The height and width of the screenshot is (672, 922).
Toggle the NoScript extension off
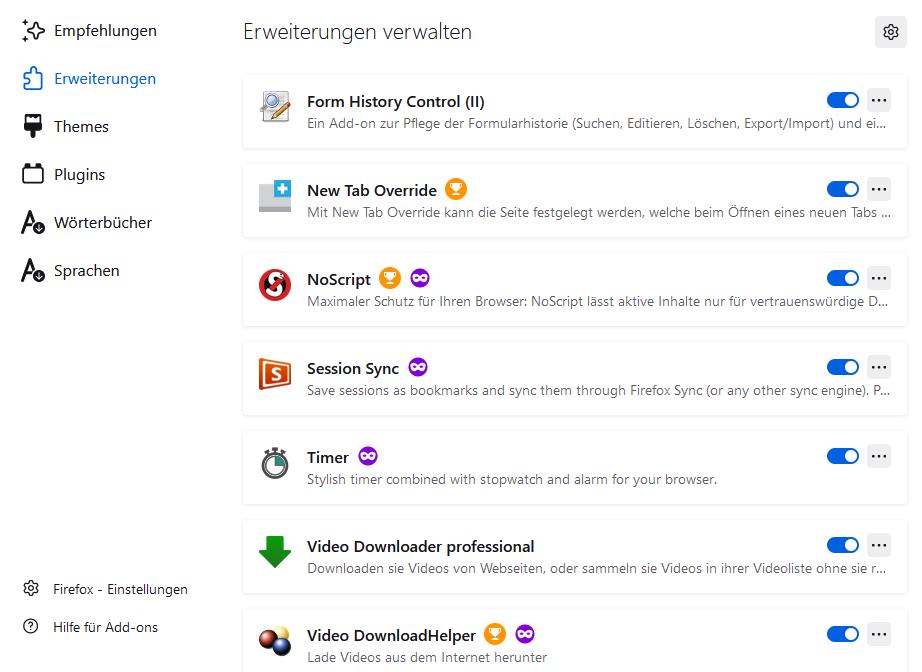pos(842,278)
